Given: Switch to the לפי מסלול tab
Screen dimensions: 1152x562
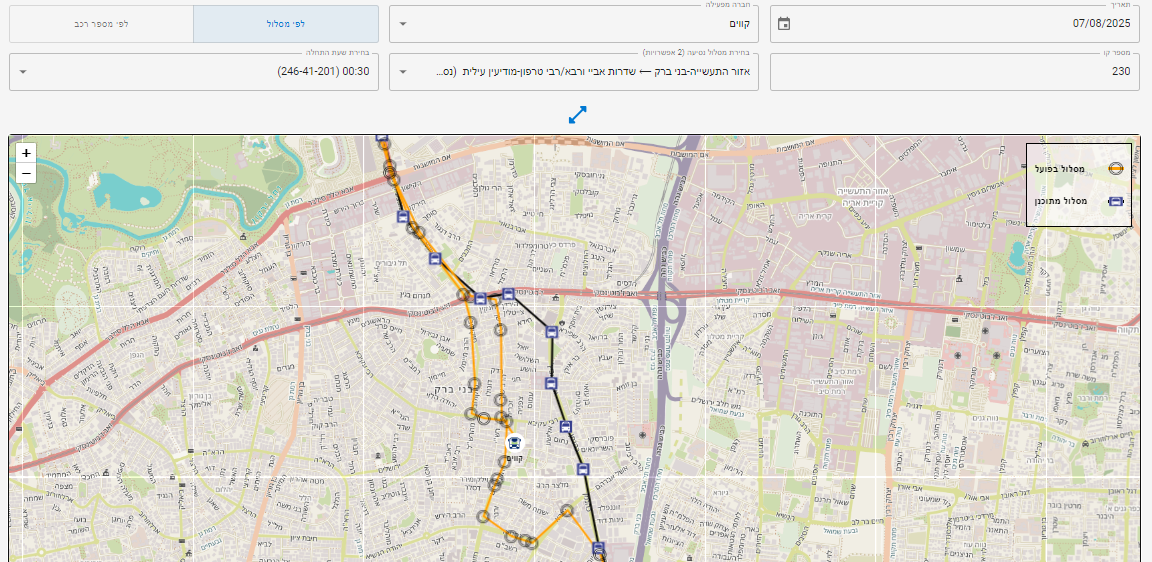Looking at the screenshot, I should tap(286, 24).
